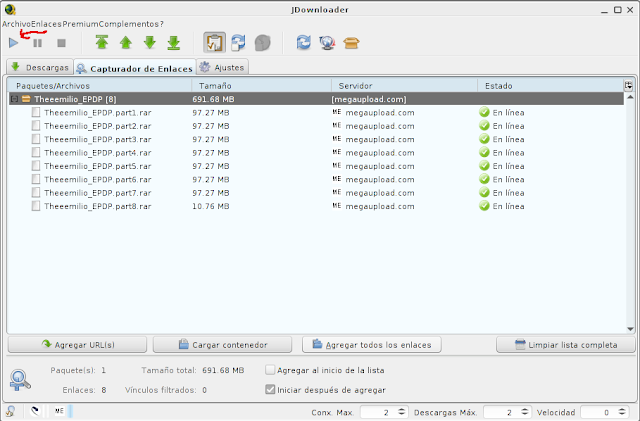Click 10.76 MB size of part8.rar

pyautogui.click(x=211, y=206)
